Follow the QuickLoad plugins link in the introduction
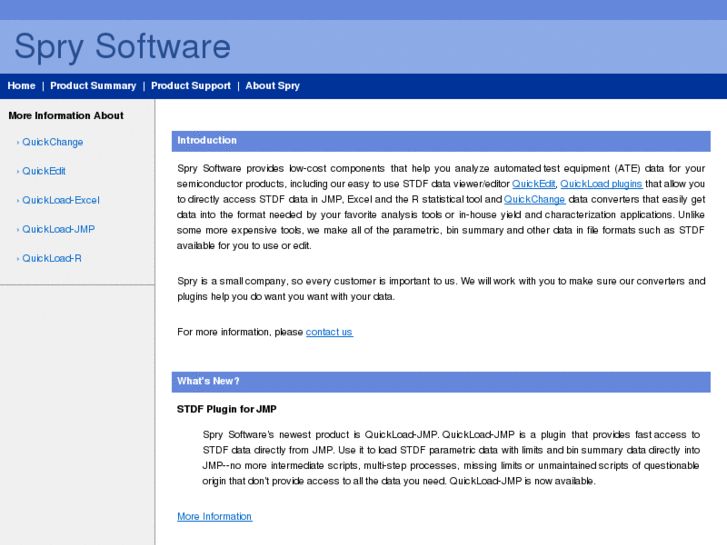This screenshot has width=727, height=545. click(601, 184)
